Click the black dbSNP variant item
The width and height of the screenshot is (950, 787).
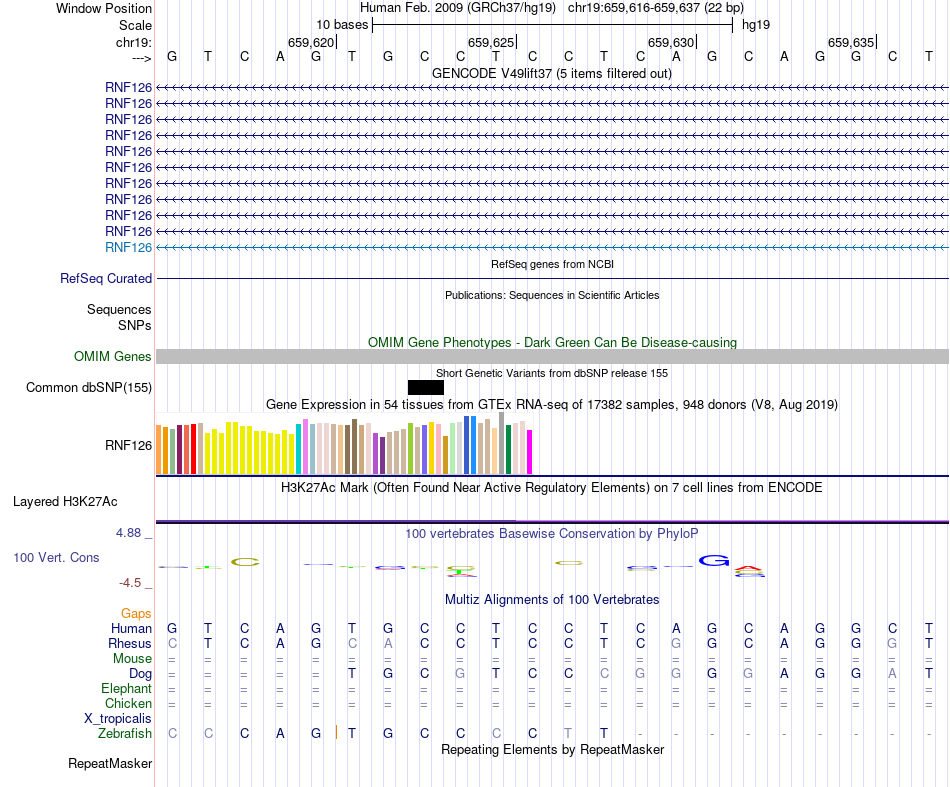pos(426,387)
